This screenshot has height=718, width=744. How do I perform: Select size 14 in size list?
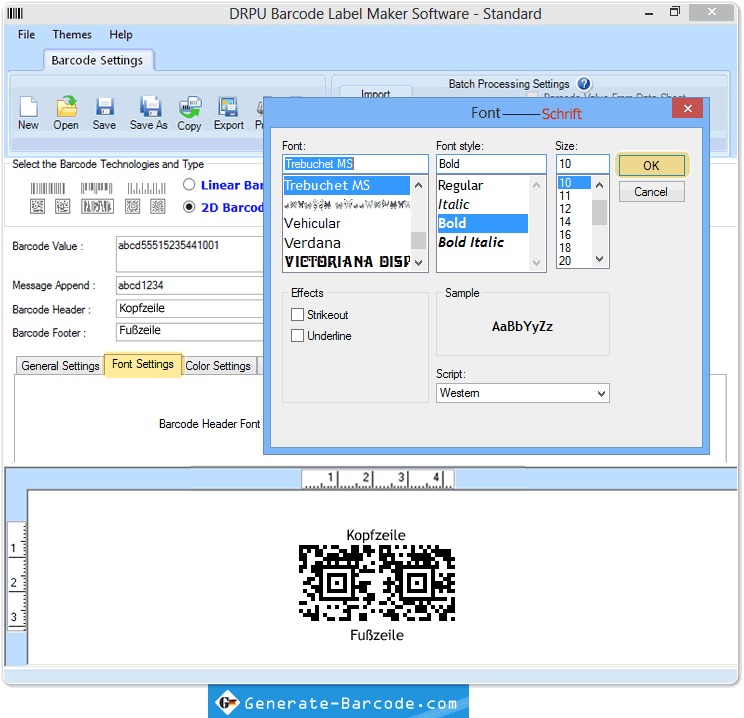574,222
